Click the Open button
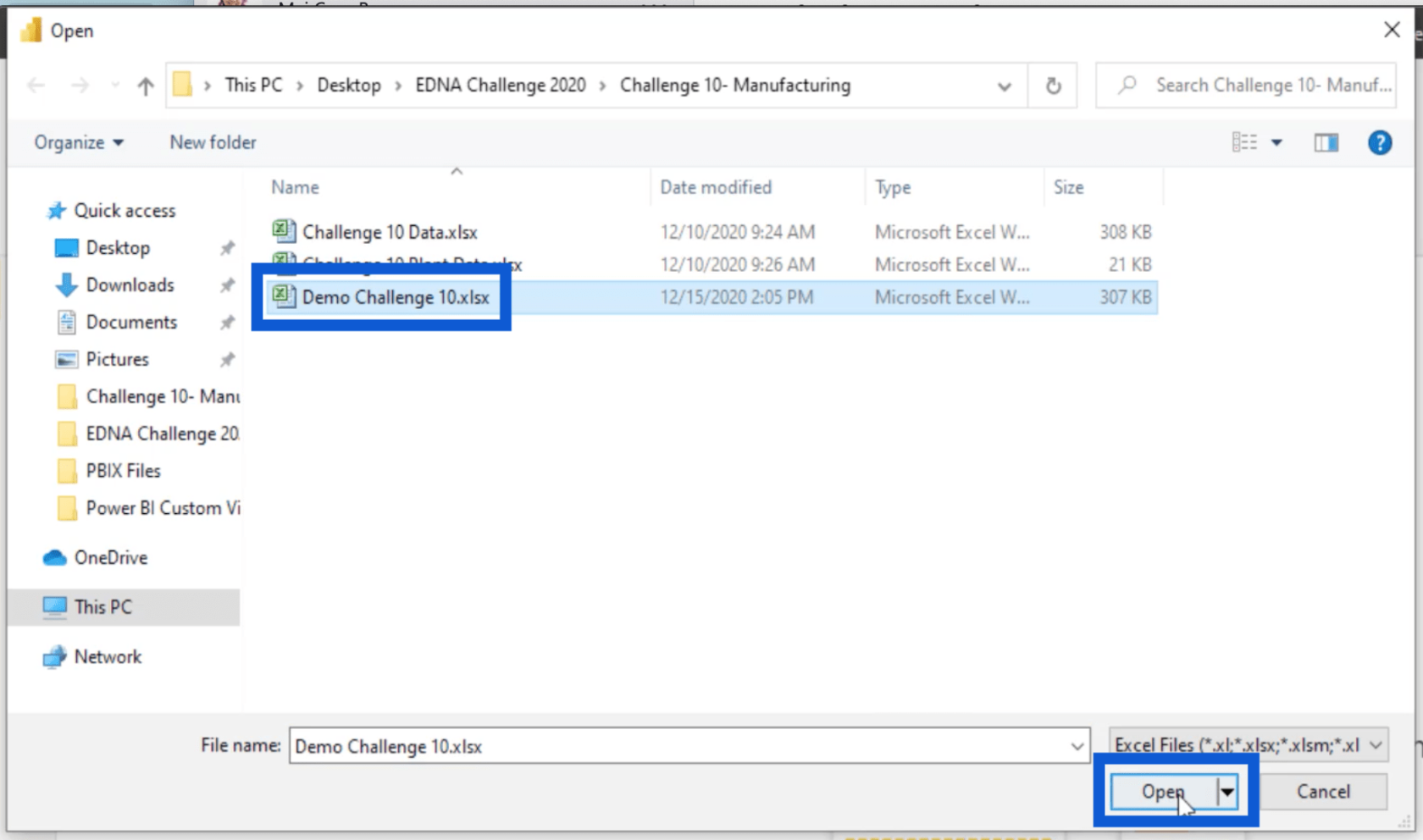This screenshot has height=840, width=1423. point(1163,792)
